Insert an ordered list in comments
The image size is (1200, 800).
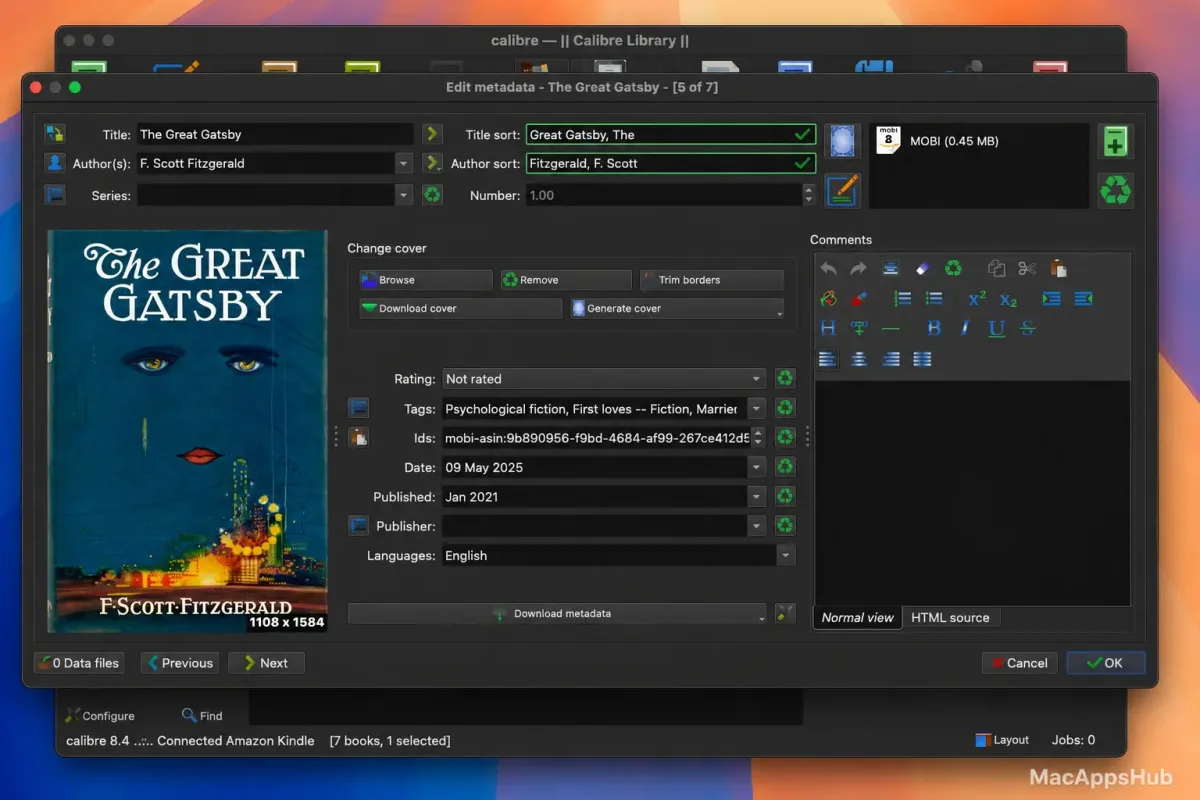(x=902, y=298)
